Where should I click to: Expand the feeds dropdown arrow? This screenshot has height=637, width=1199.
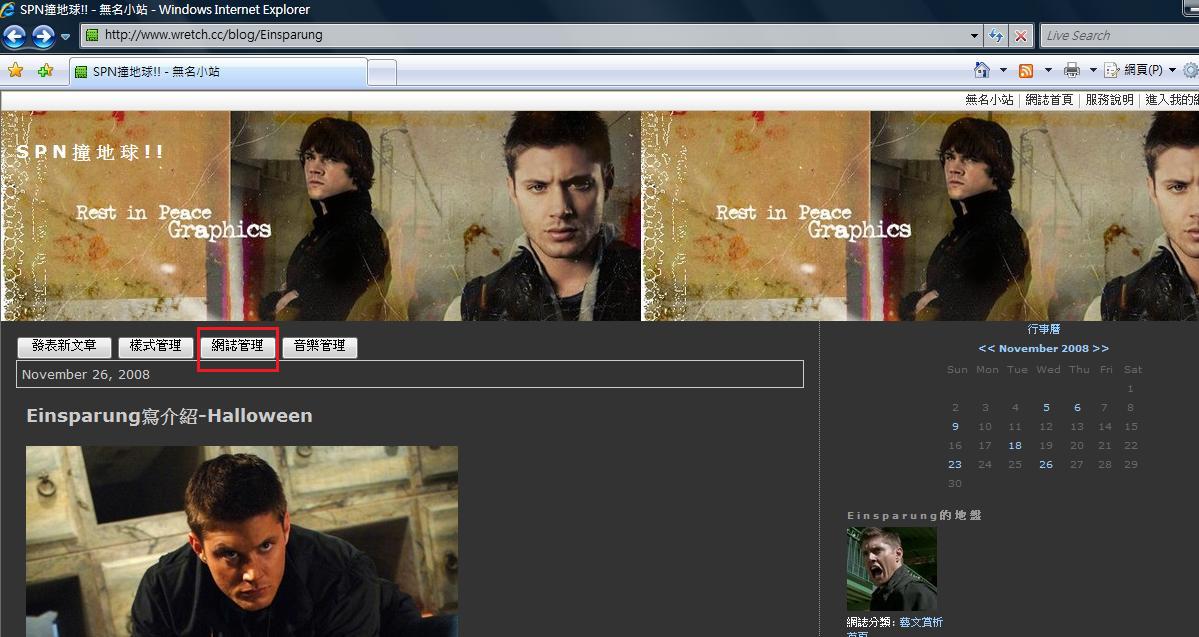coord(1048,70)
